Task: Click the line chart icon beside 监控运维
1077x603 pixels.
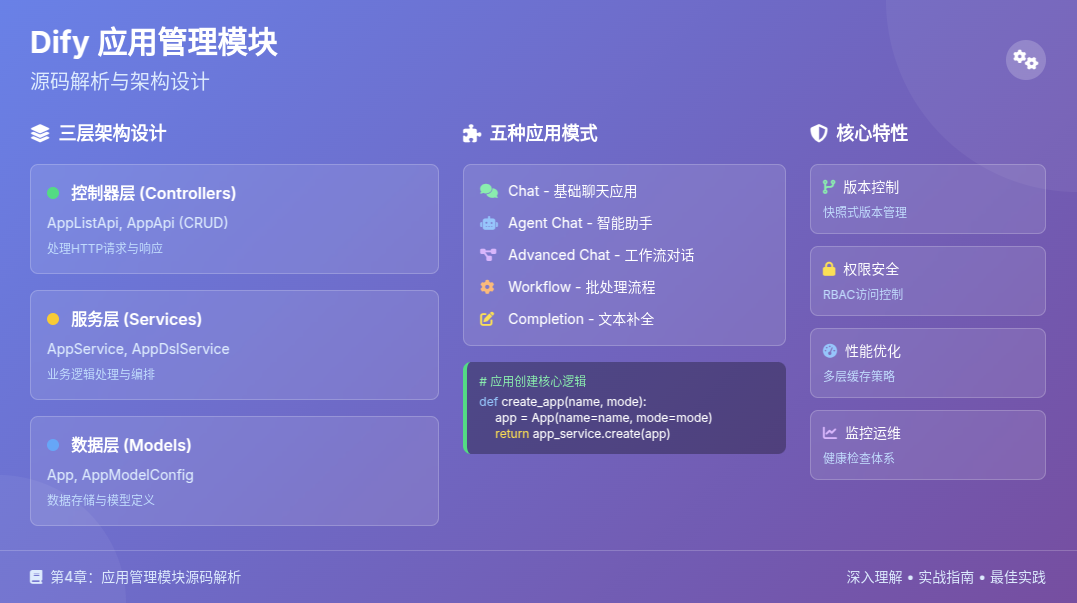Action: [830, 433]
